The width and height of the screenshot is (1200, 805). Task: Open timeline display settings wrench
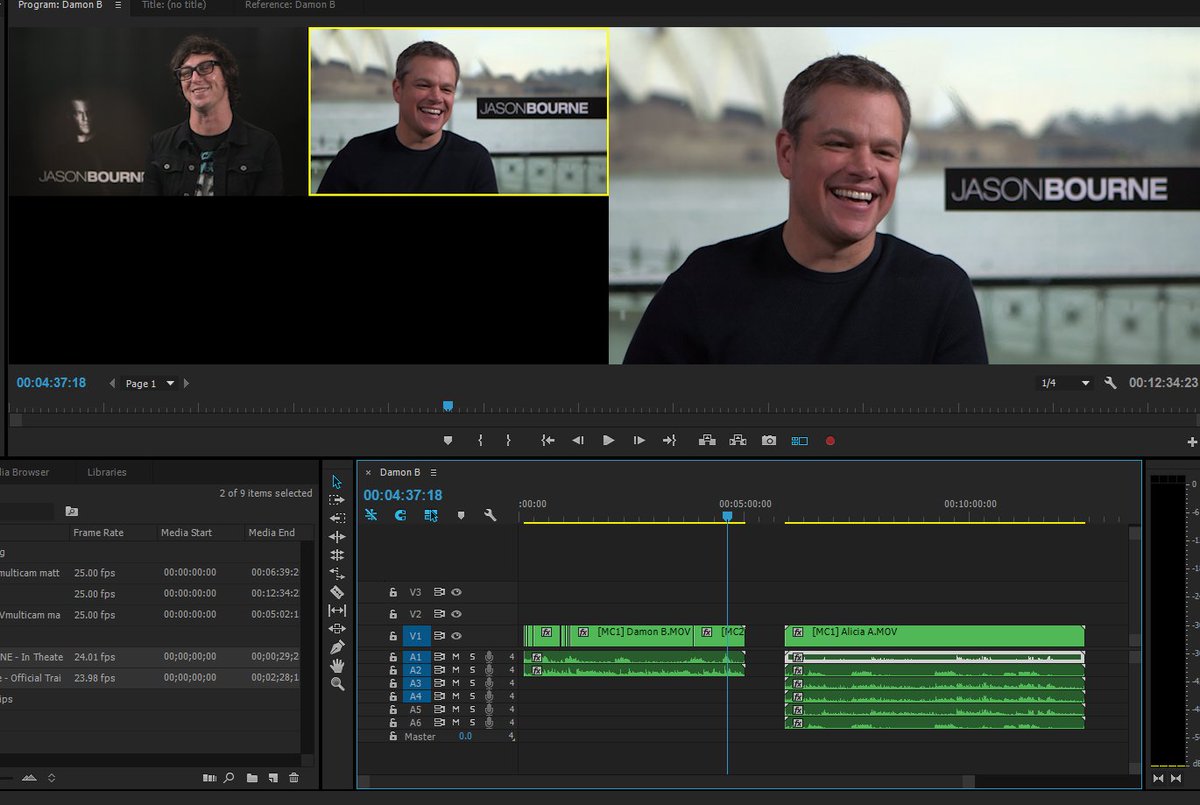[x=490, y=516]
